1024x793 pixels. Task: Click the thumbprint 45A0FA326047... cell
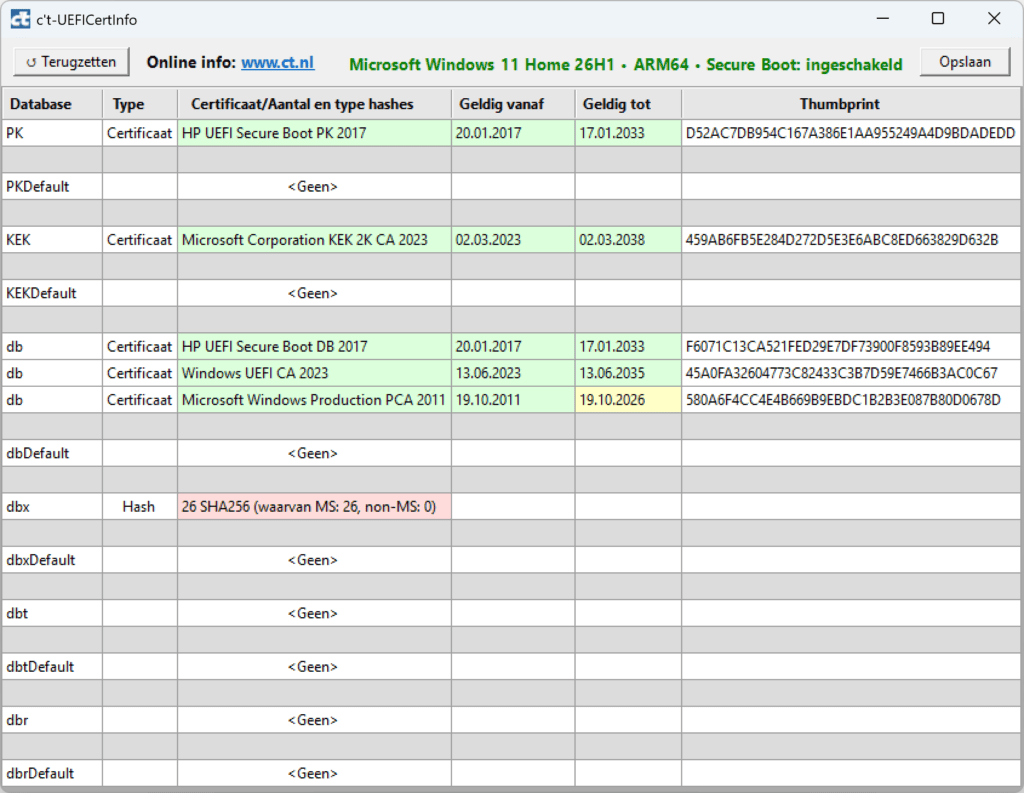click(851, 373)
